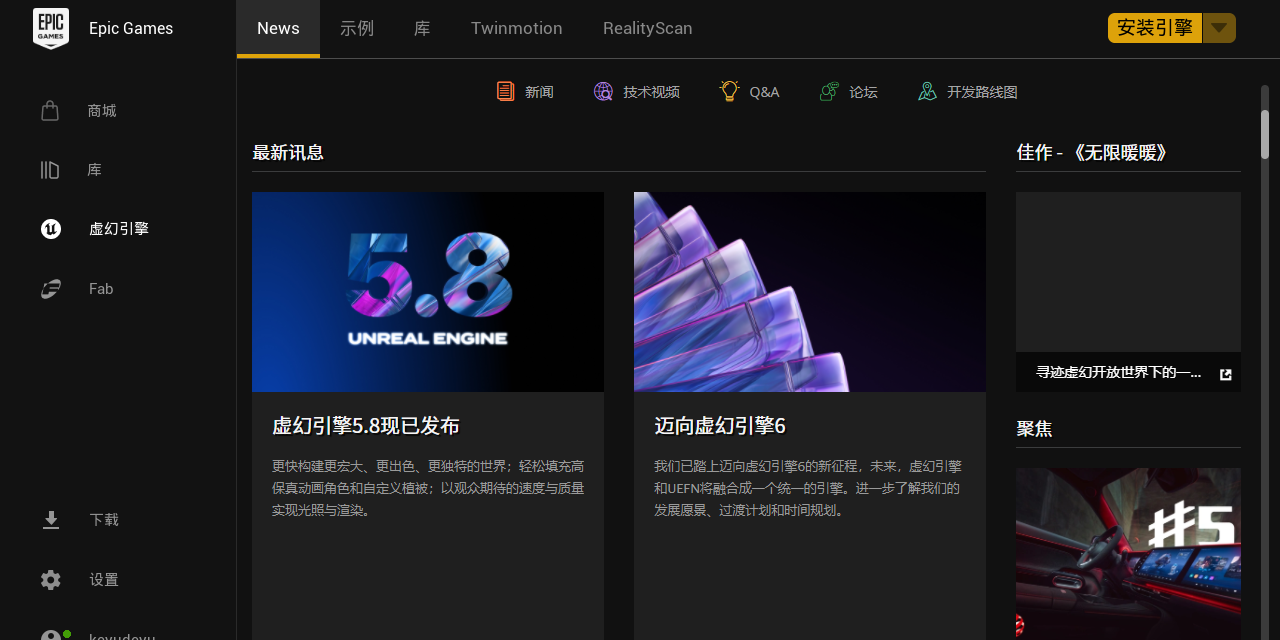Viewport: 1280px width, 640px height.
Task: Switch to the 库 tab in top bar
Action: (422, 28)
